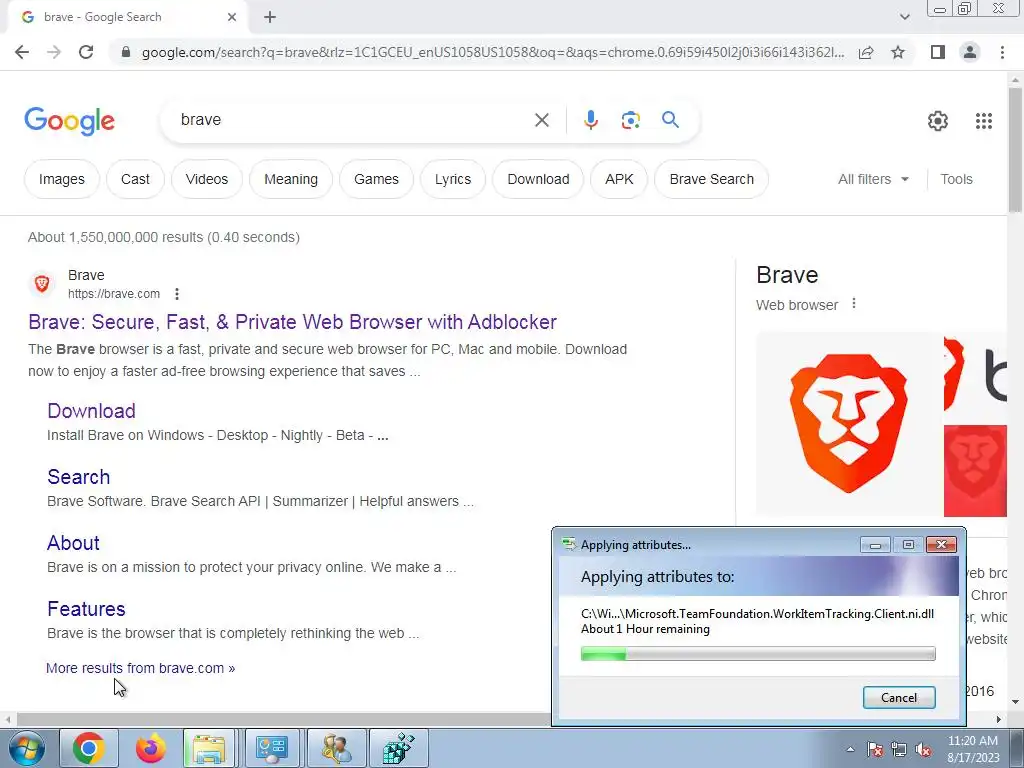Open the Download sitelink

[91, 411]
